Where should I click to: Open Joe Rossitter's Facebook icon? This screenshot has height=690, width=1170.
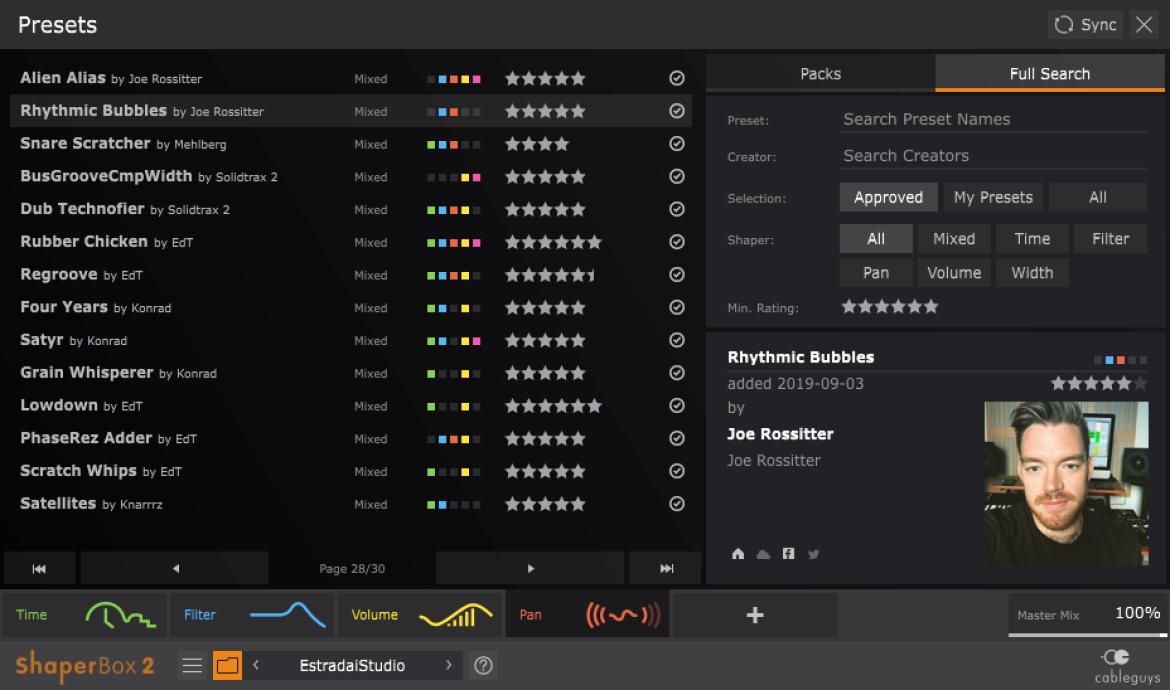(789, 553)
